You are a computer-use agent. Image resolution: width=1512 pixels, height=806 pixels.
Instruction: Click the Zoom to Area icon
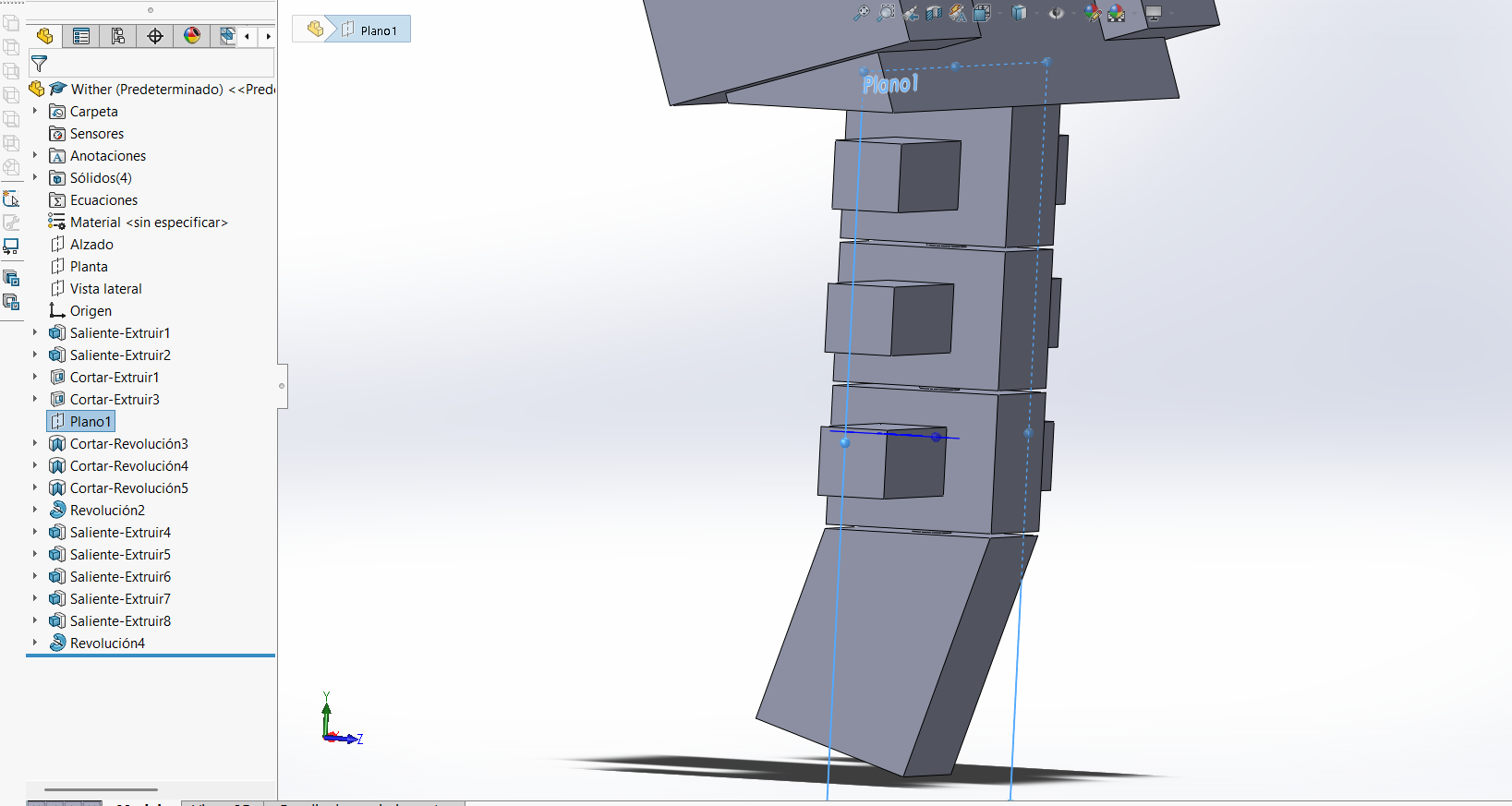point(886,13)
